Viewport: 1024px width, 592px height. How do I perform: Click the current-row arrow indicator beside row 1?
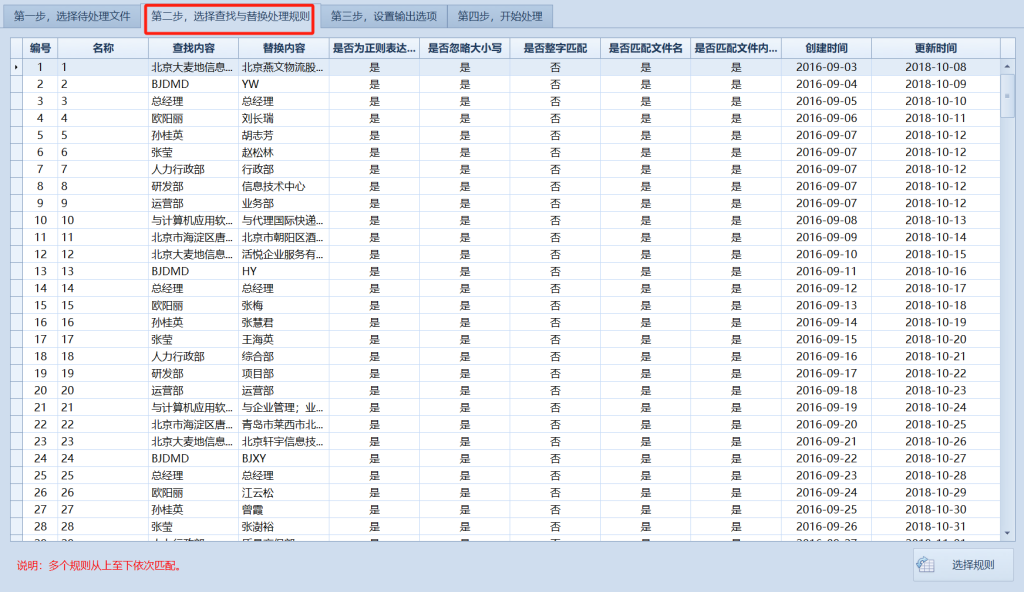[16, 67]
